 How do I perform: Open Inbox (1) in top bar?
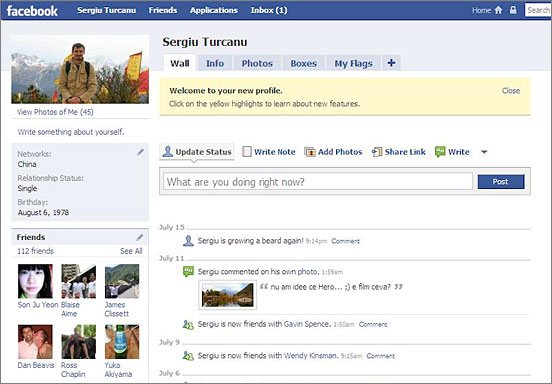pos(269,10)
